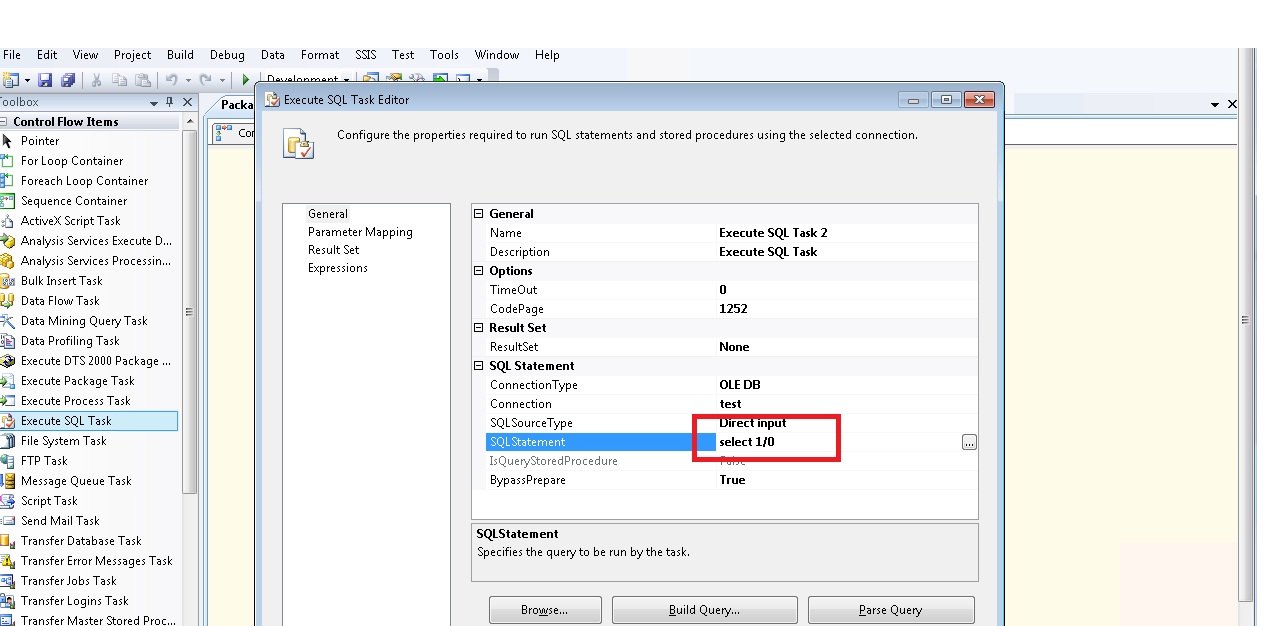Open the SQLStatement ellipsis editor button
Viewport: 1280px width, 626px height.
coord(968,442)
